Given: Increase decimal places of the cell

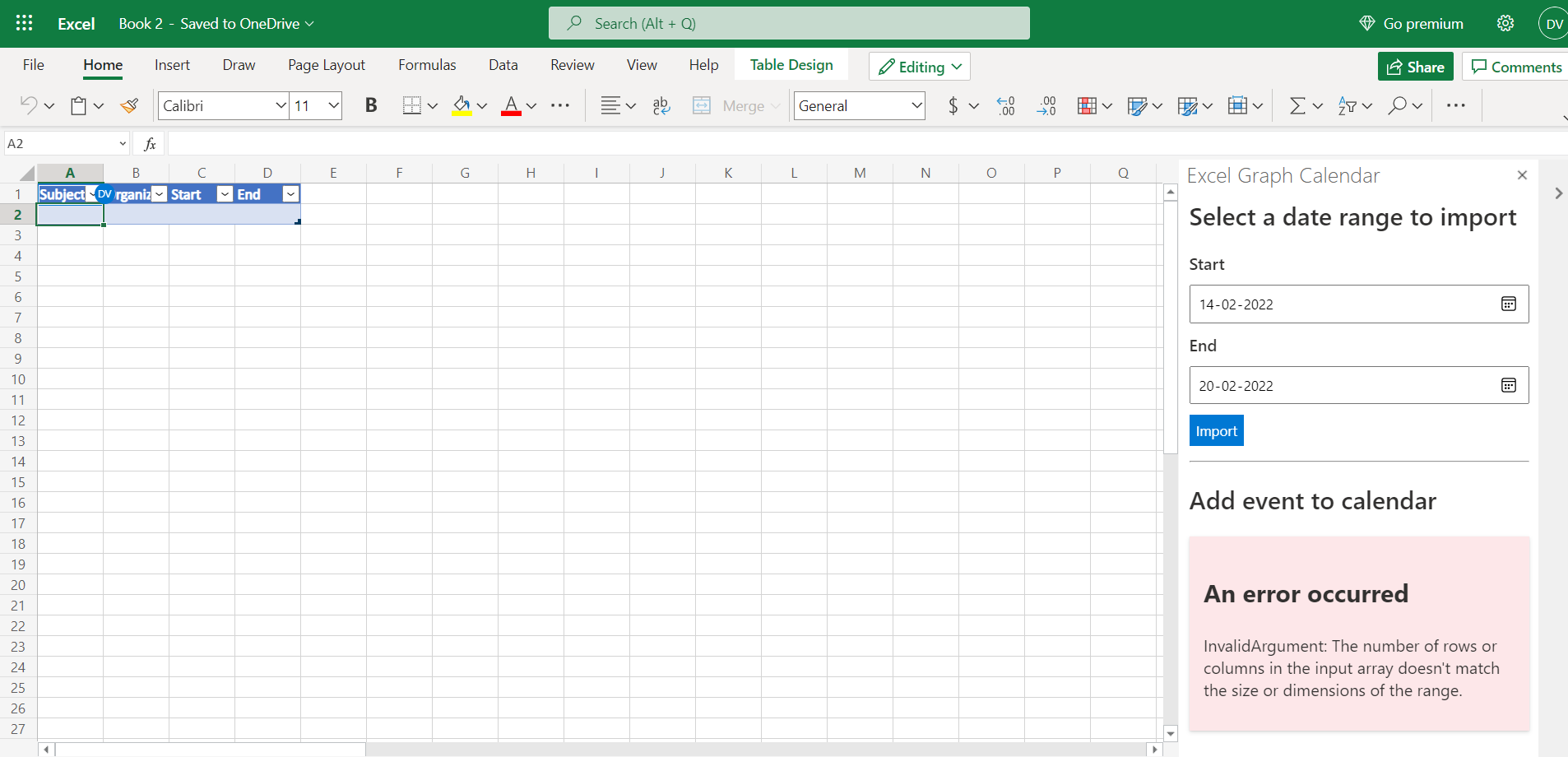Looking at the screenshot, I should pyautogui.click(x=1005, y=105).
